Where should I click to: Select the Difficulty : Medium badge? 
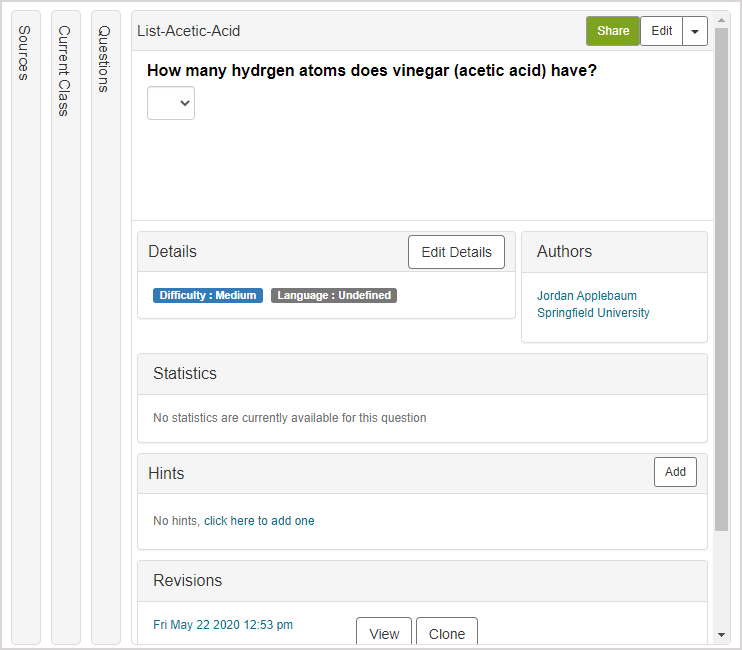point(208,296)
